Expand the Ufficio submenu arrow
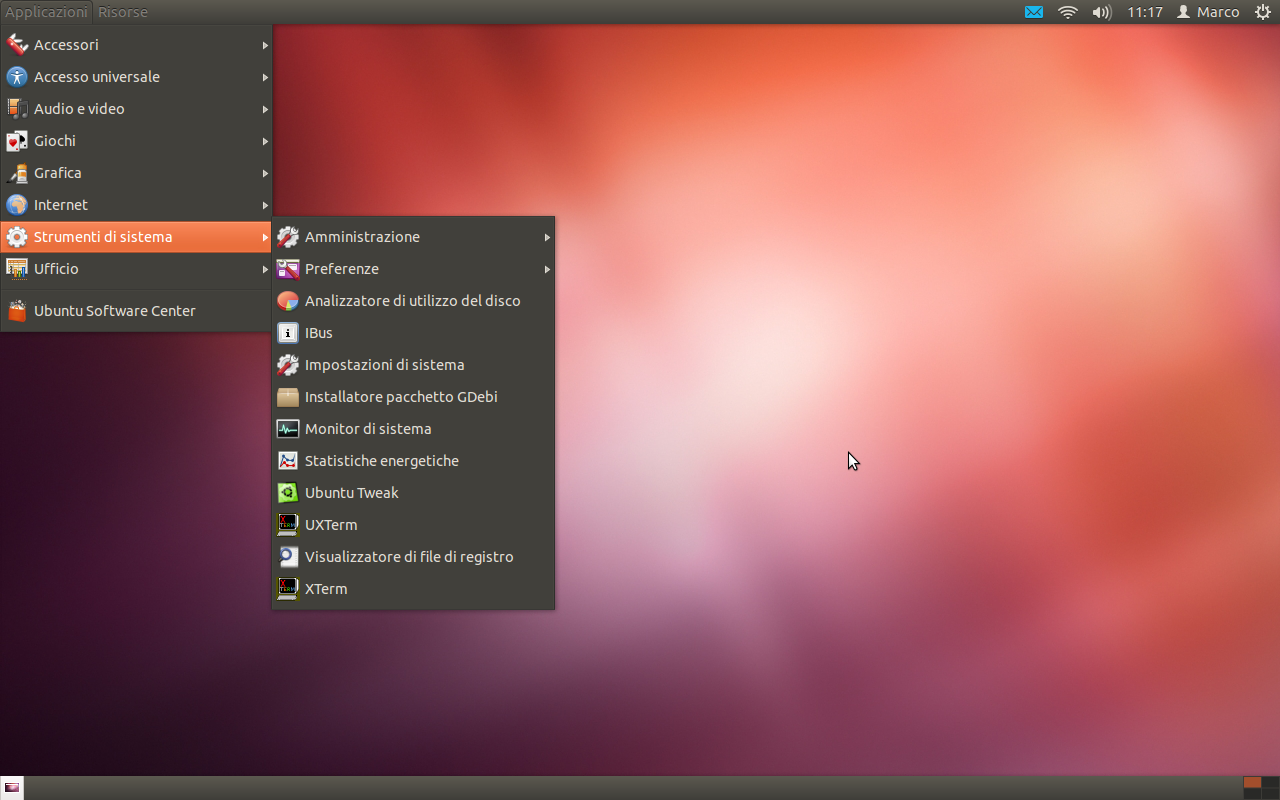The width and height of the screenshot is (1280, 800). coord(265,269)
